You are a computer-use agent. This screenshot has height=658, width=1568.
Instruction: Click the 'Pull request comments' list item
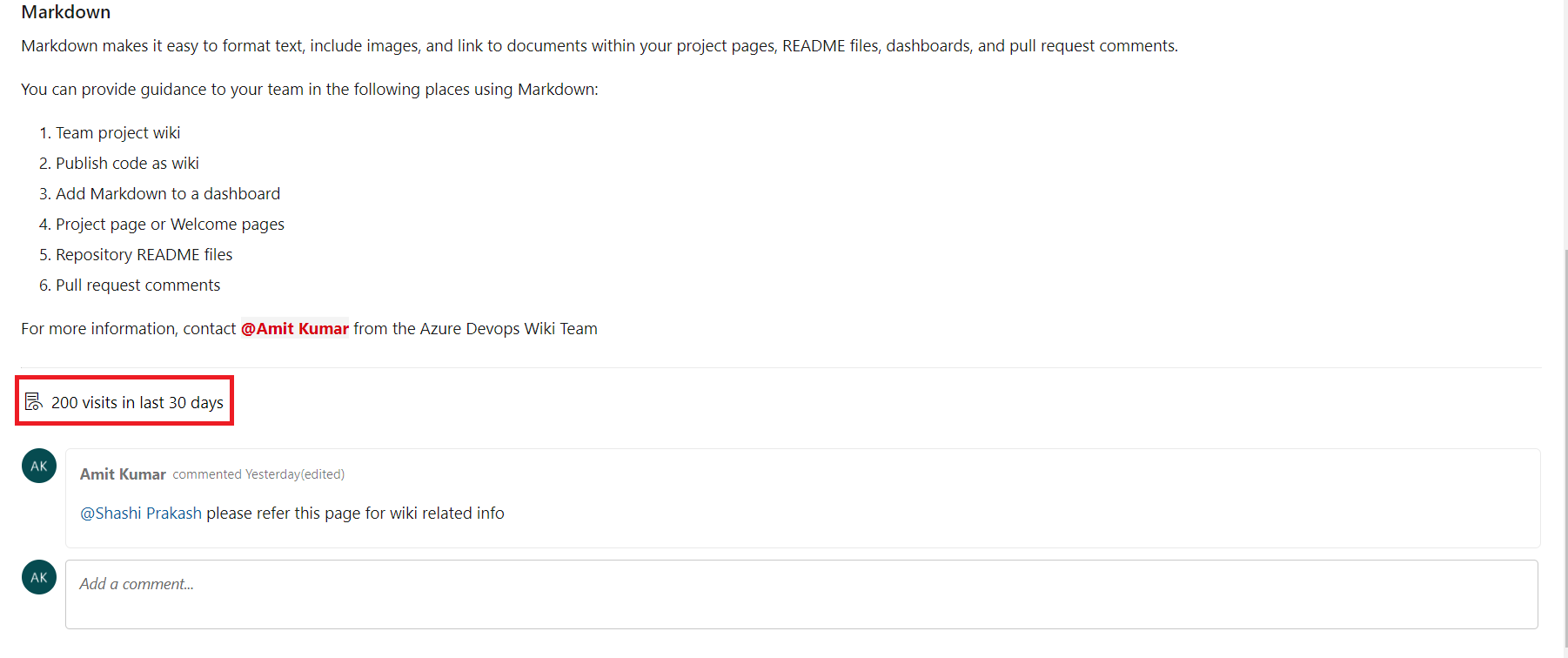[x=138, y=285]
